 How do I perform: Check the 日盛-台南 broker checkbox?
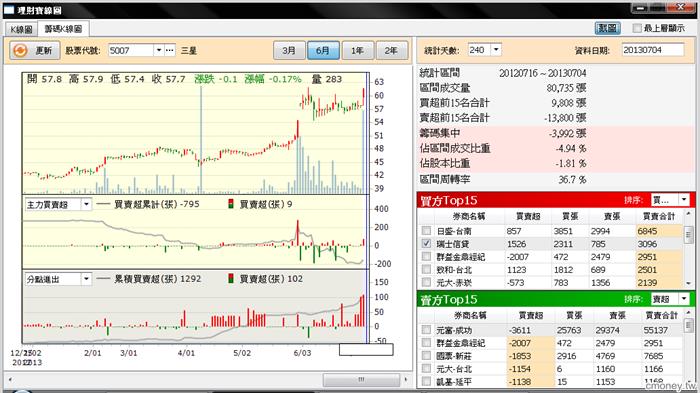click(426, 230)
